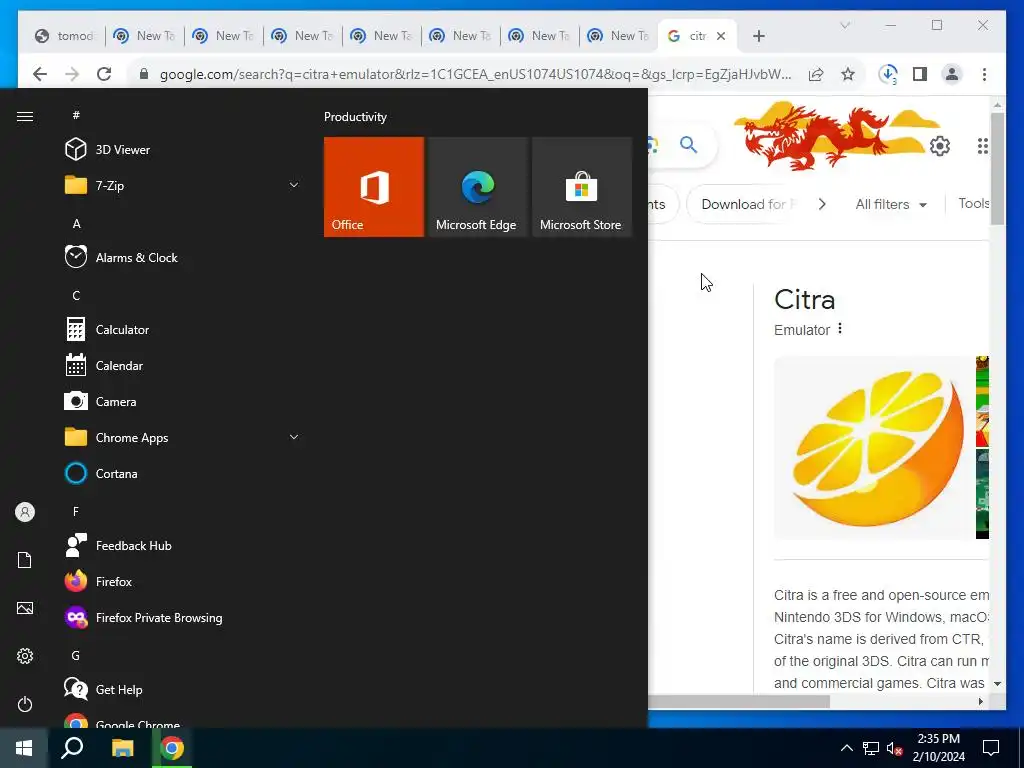Click Chrome back arrow
Screen dimensions: 1024x768
coord(40,74)
